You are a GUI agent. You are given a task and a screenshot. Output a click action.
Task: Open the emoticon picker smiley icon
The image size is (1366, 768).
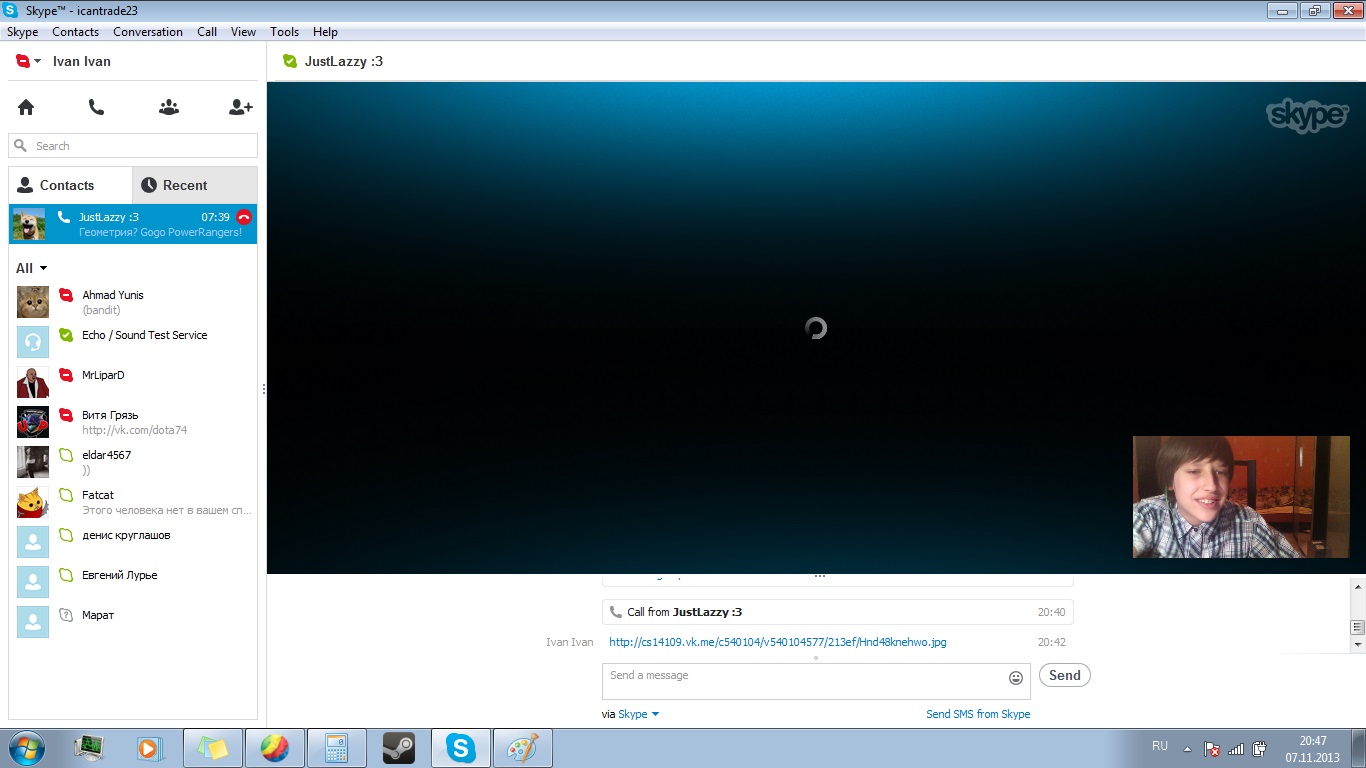(1016, 677)
